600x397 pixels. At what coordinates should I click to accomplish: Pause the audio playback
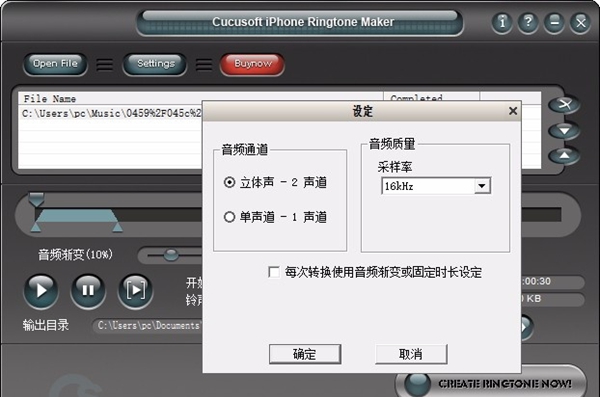coord(88,291)
